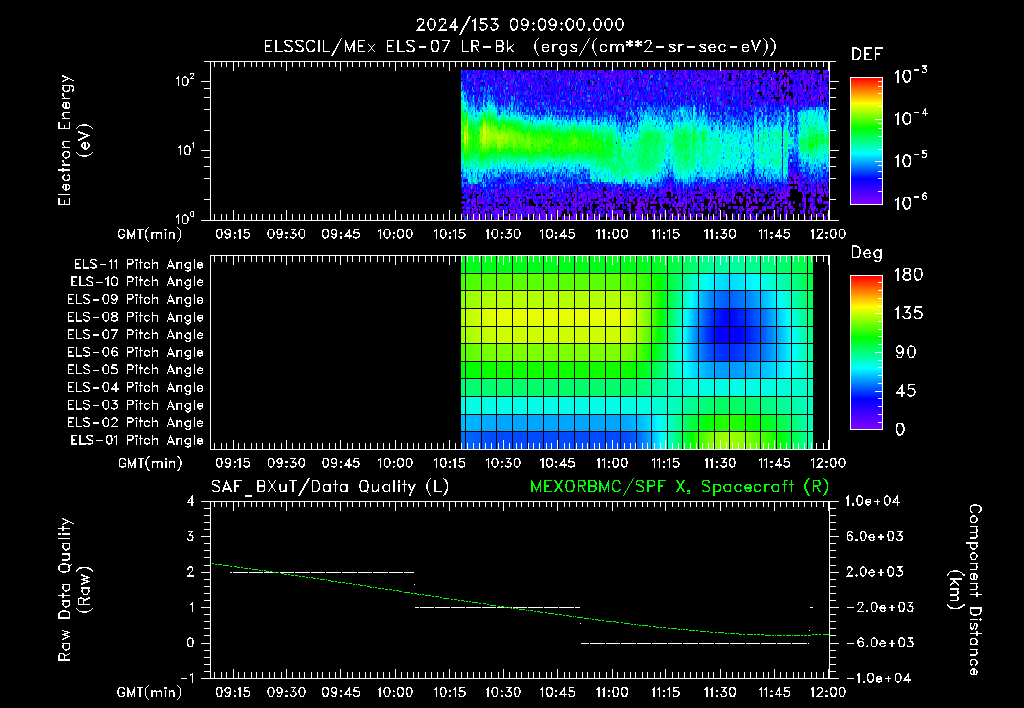Select the ELS-03 Pitch Angle row label
Screen dimensions: 1024x708
[135, 405]
